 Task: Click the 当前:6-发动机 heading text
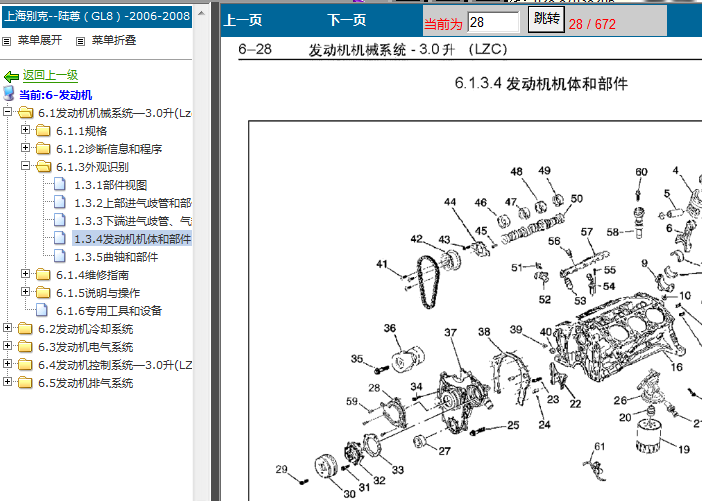click(56, 95)
